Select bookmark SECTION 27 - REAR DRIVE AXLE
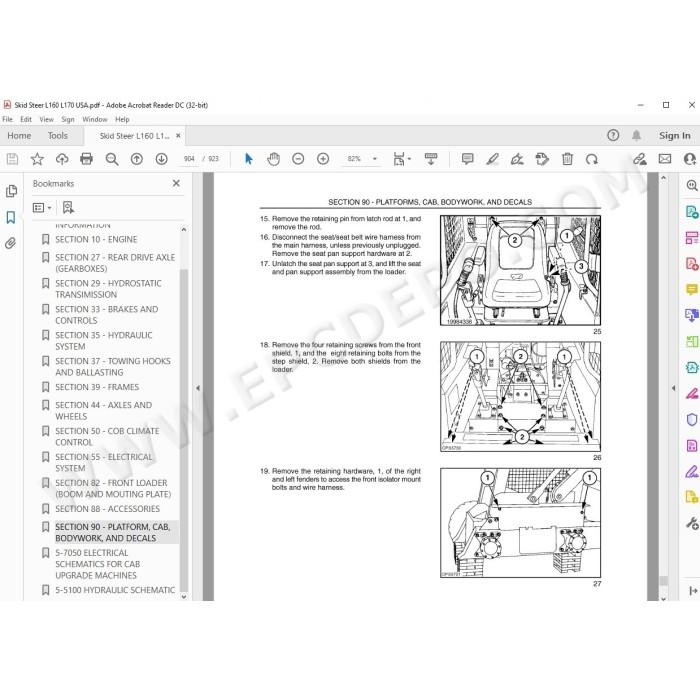 (115, 263)
